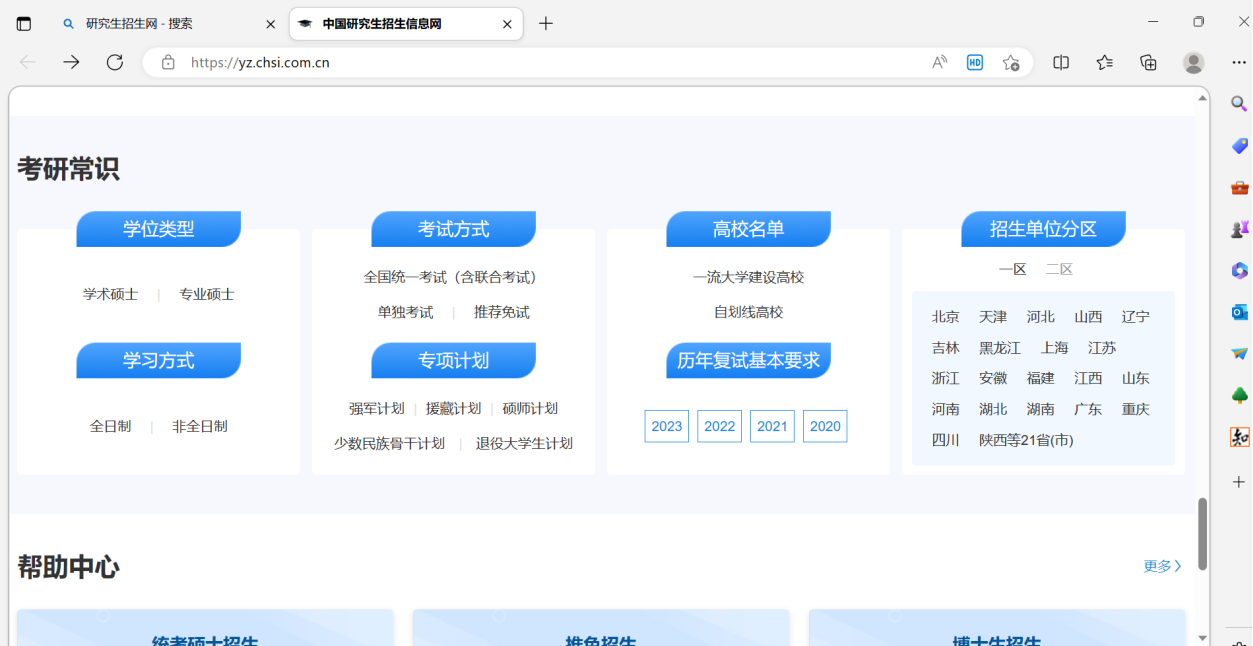This screenshot has height=646, width=1253.
Task: Open the sidebar Search magnifier icon
Action: (x=1239, y=103)
